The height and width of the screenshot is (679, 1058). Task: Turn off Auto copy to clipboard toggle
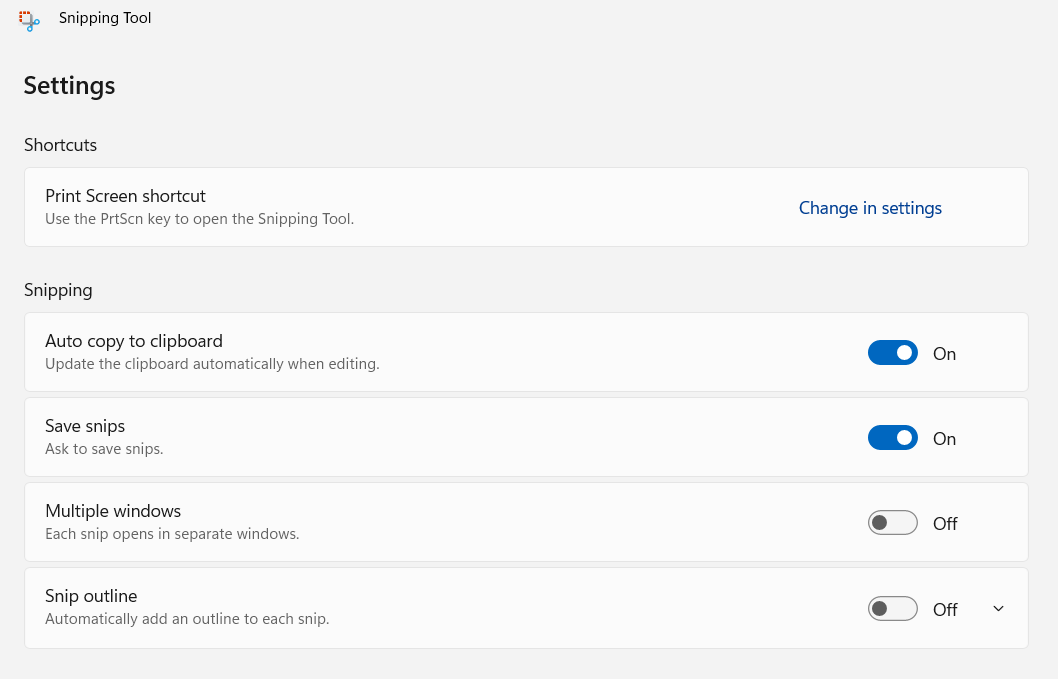tap(892, 352)
